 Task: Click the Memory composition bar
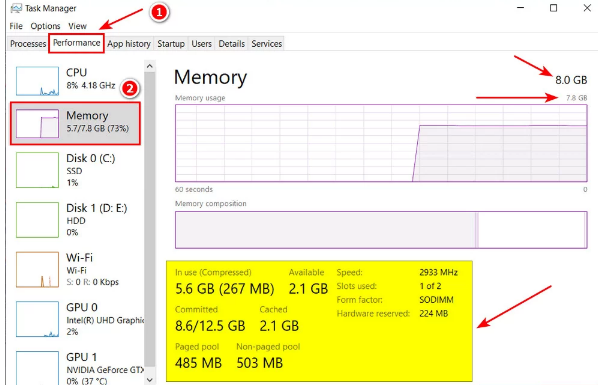(381, 230)
